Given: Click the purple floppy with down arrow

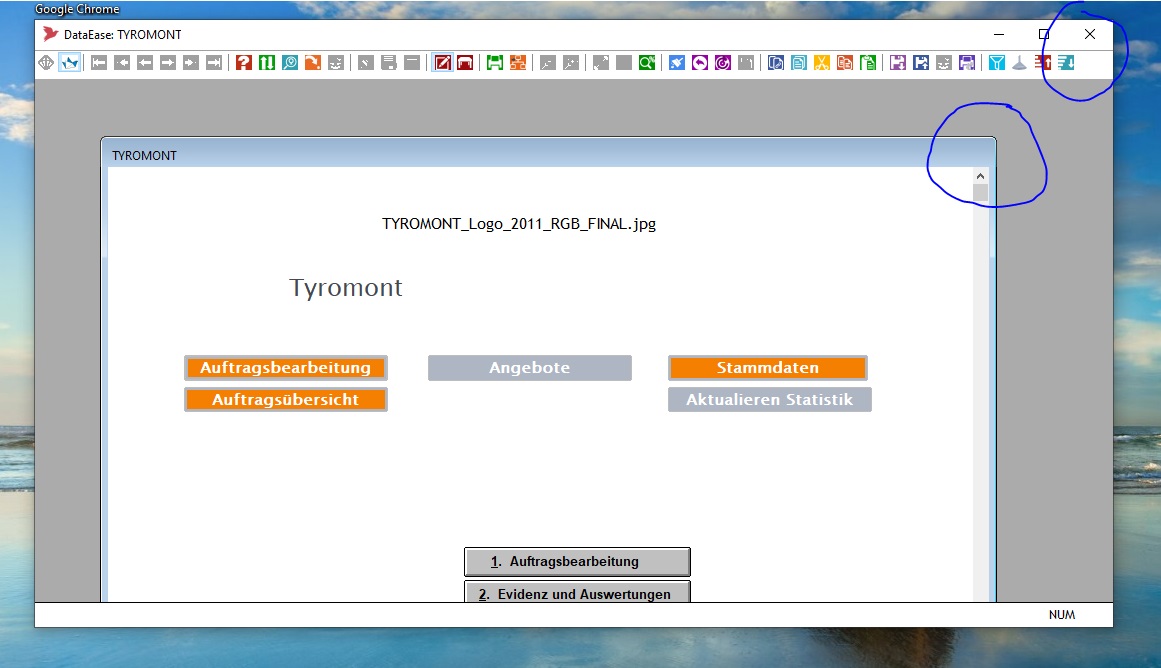Looking at the screenshot, I should (x=897, y=63).
